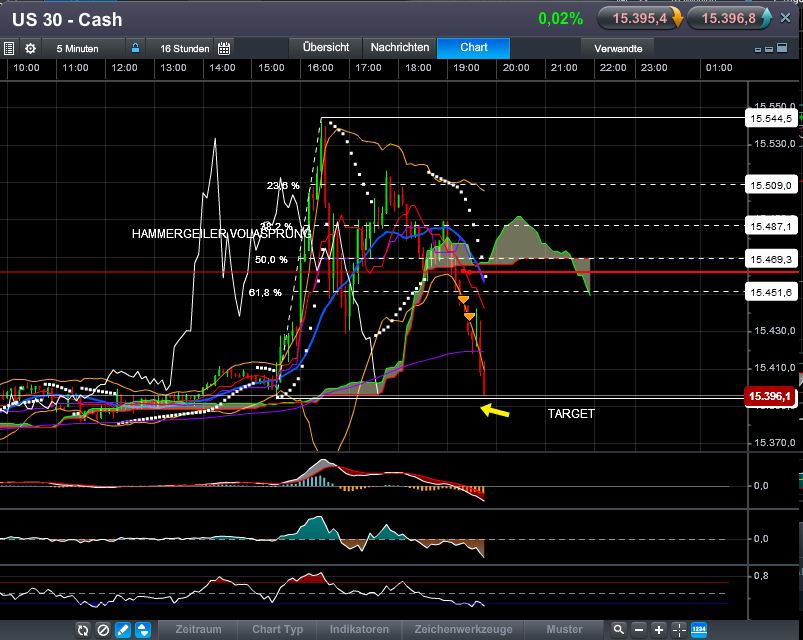Toggle the 1234 price labels icon
Viewport: 803px width, 640px height.
tap(699, 629)
